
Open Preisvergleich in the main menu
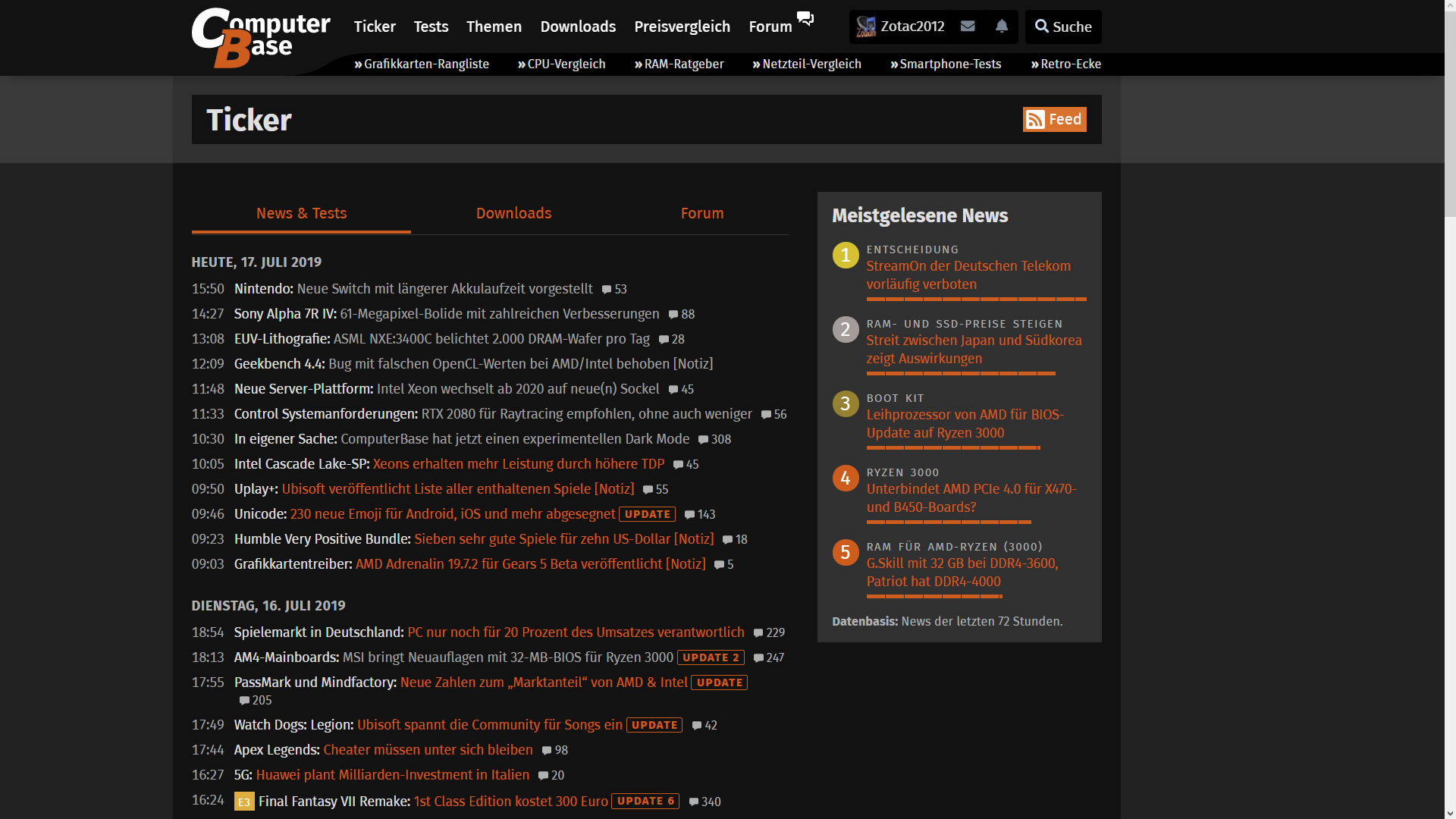682,27
